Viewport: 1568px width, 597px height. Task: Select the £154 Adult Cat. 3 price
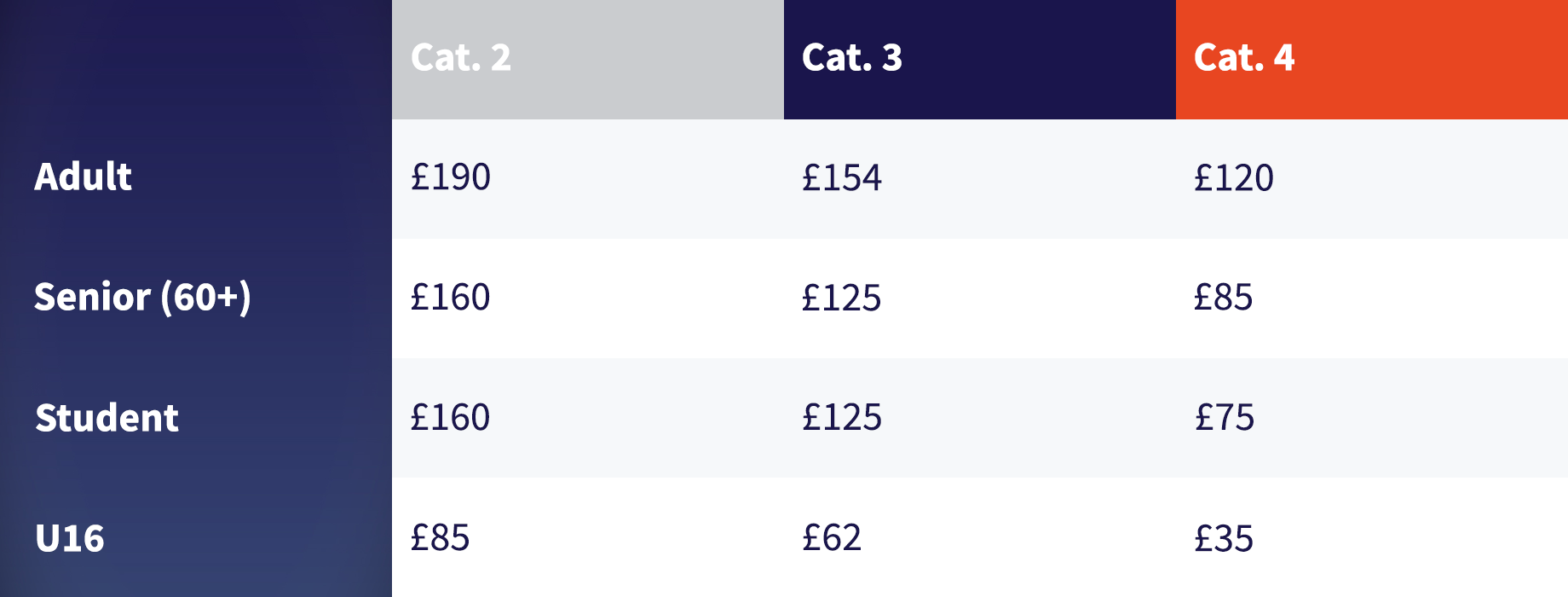(x=842, y=177)
